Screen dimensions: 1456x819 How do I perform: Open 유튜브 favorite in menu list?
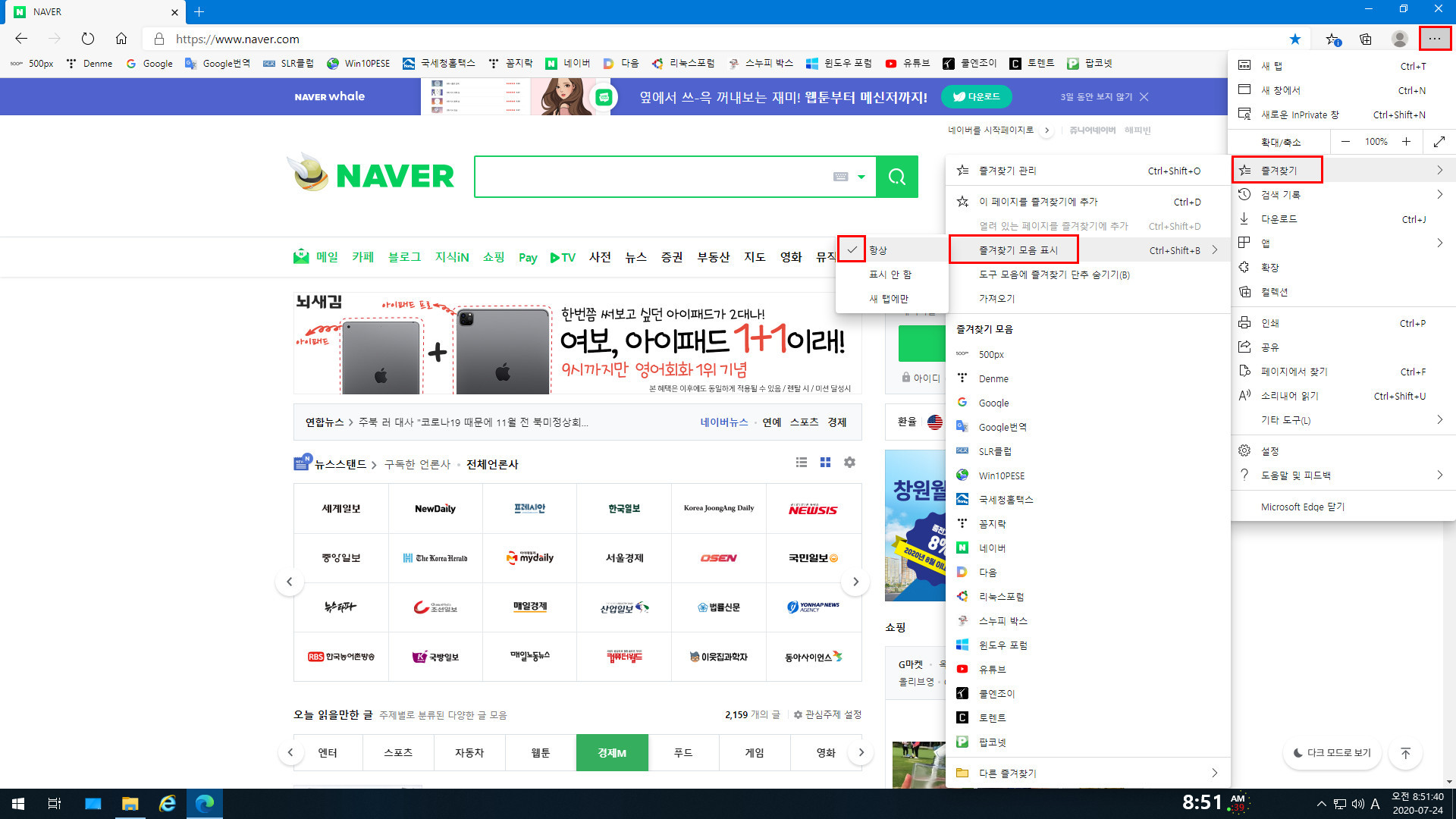click(1087, 669)
